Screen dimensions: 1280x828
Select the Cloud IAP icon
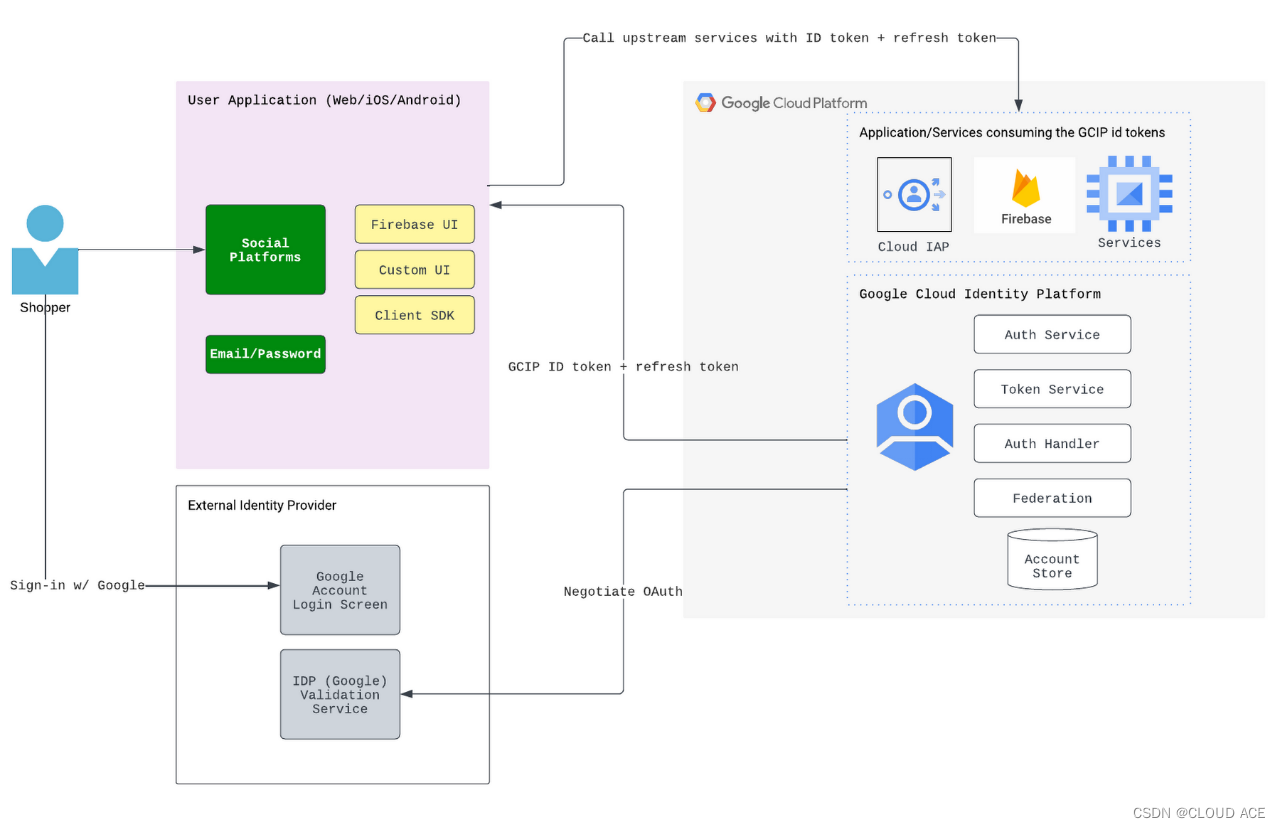tap(914, 194)
